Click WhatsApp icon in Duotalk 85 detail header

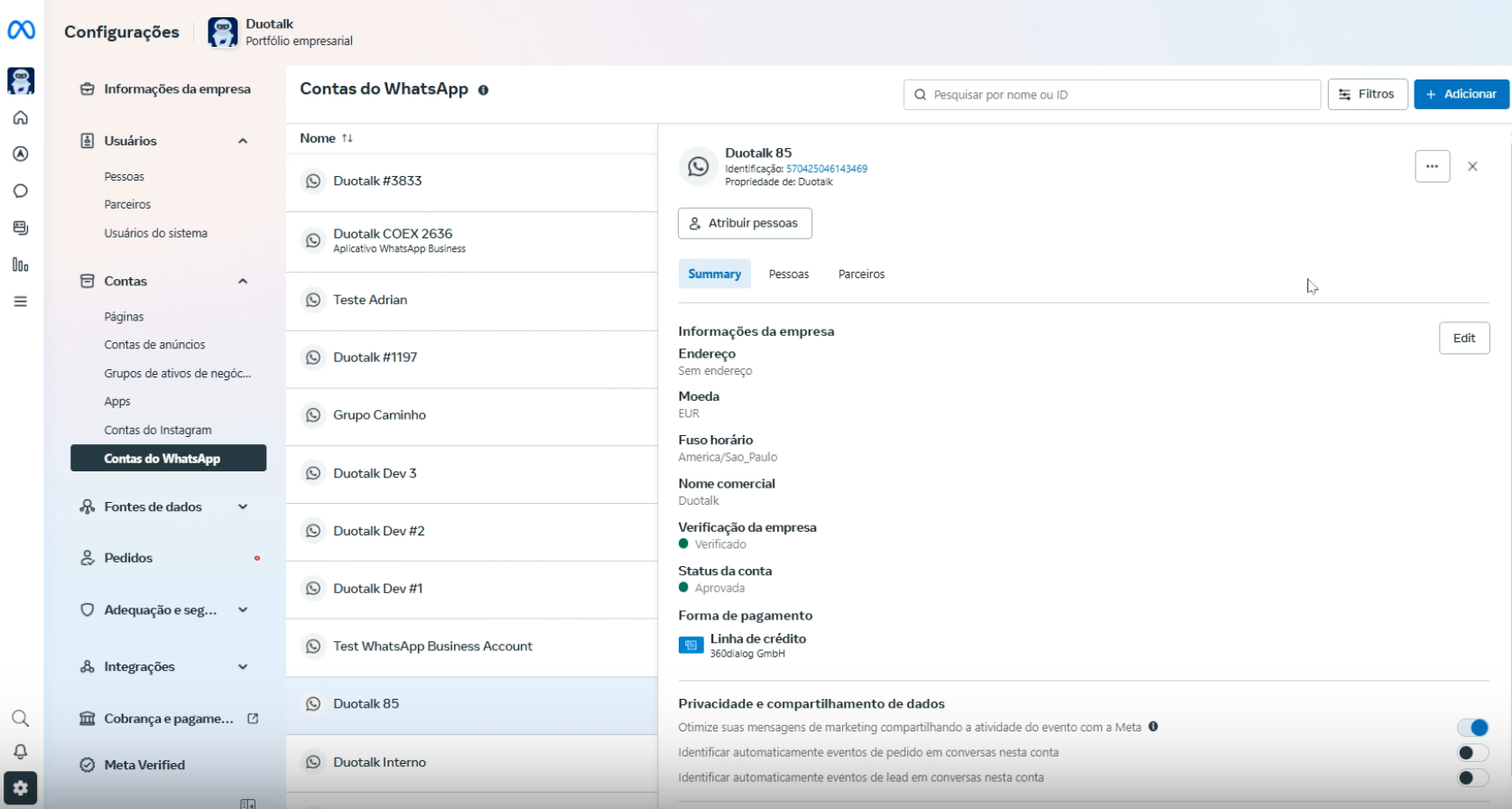click(699, 166)
